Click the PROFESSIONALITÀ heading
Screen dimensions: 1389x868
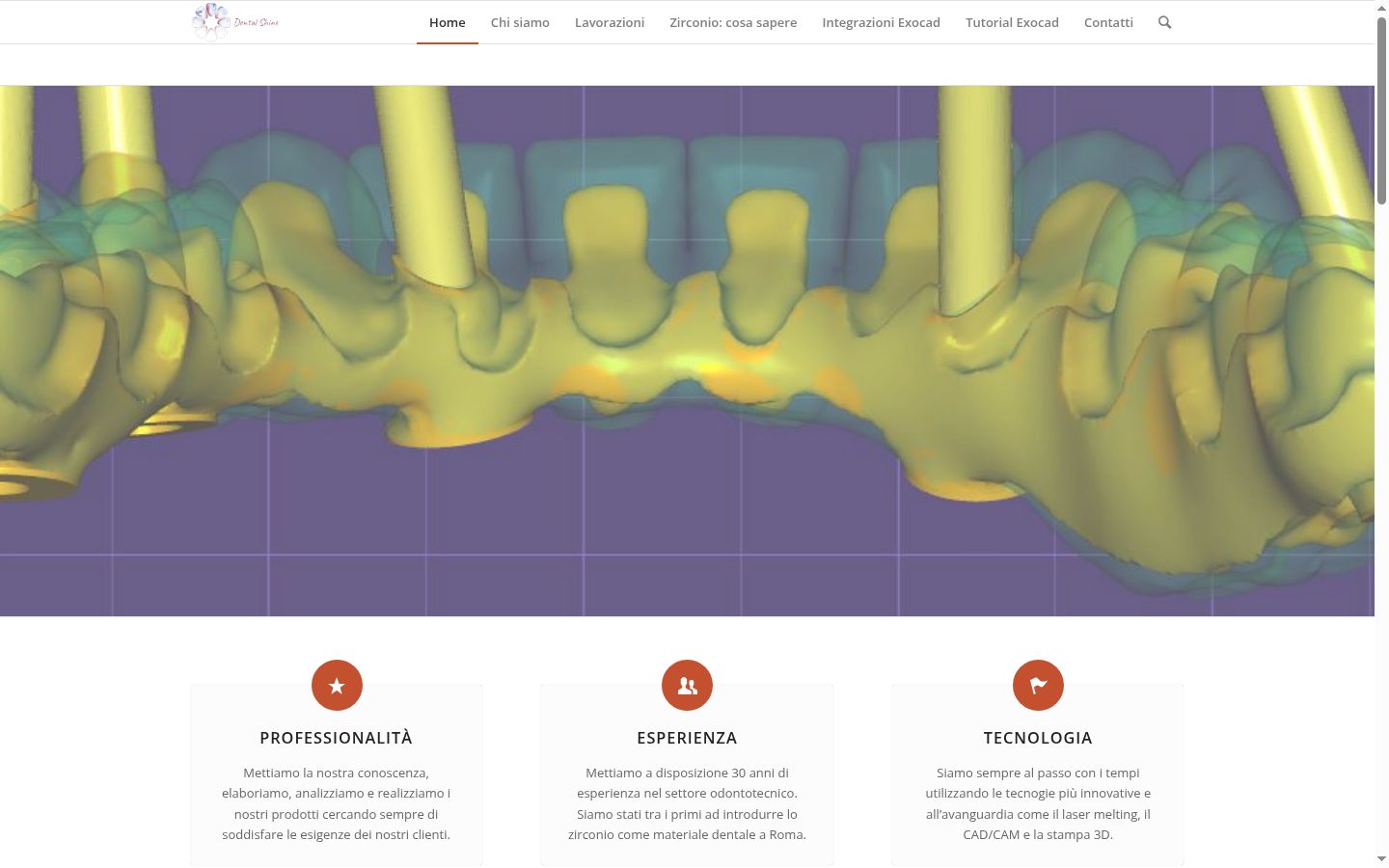click(336, 738)
